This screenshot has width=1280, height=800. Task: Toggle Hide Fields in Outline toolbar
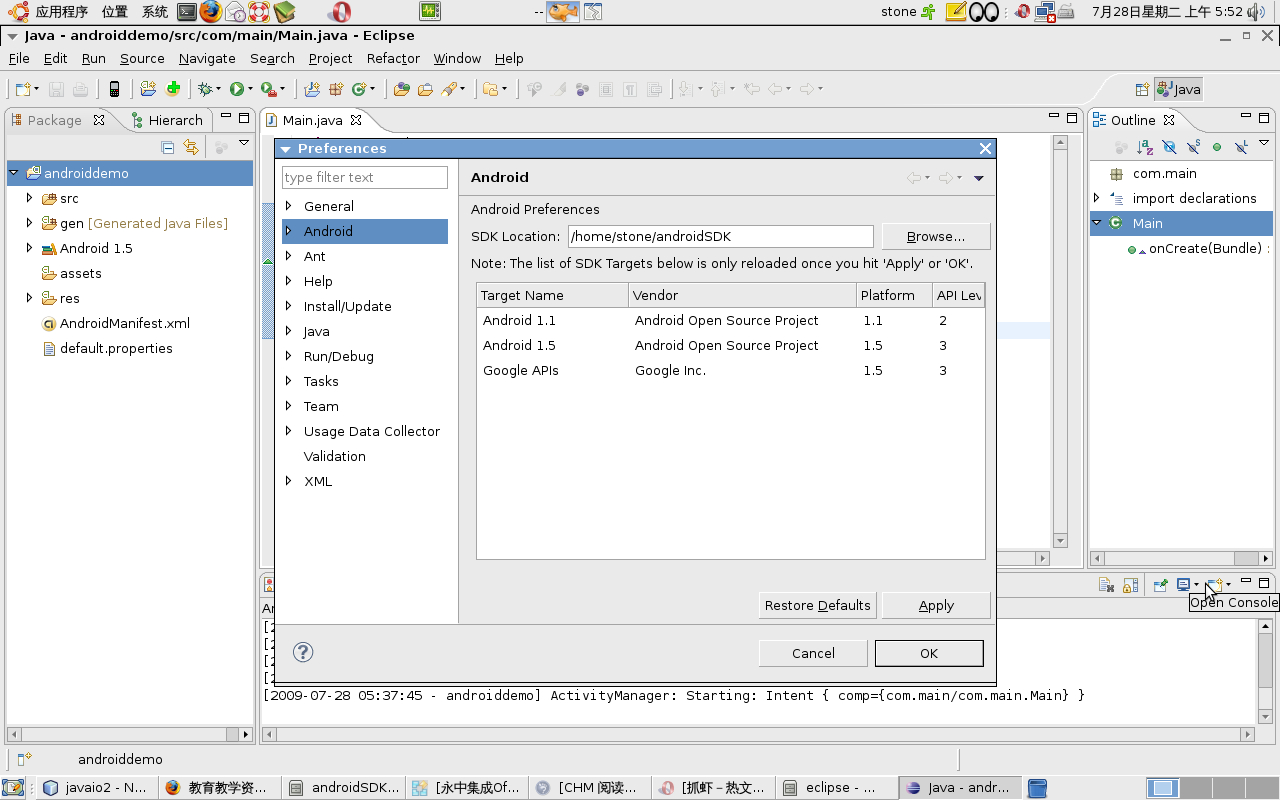pyautogui.click(x=1169, y=147)
